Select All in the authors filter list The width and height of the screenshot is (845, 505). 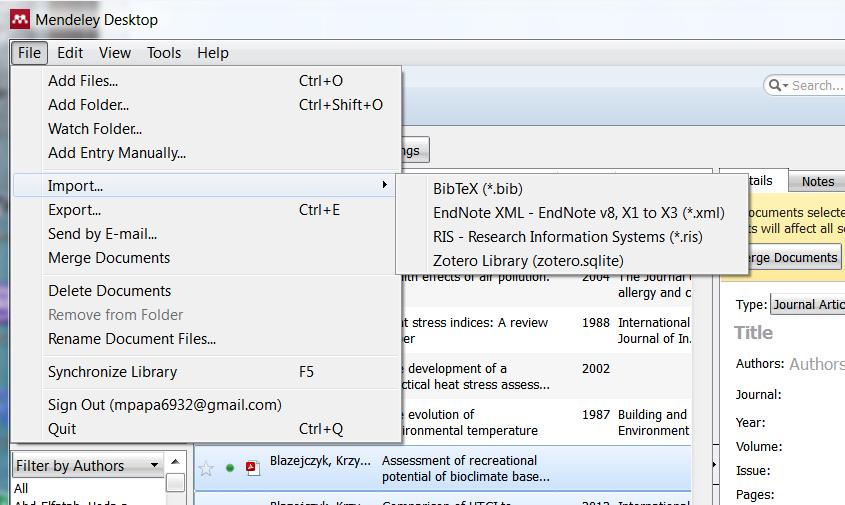coord(21,488)
